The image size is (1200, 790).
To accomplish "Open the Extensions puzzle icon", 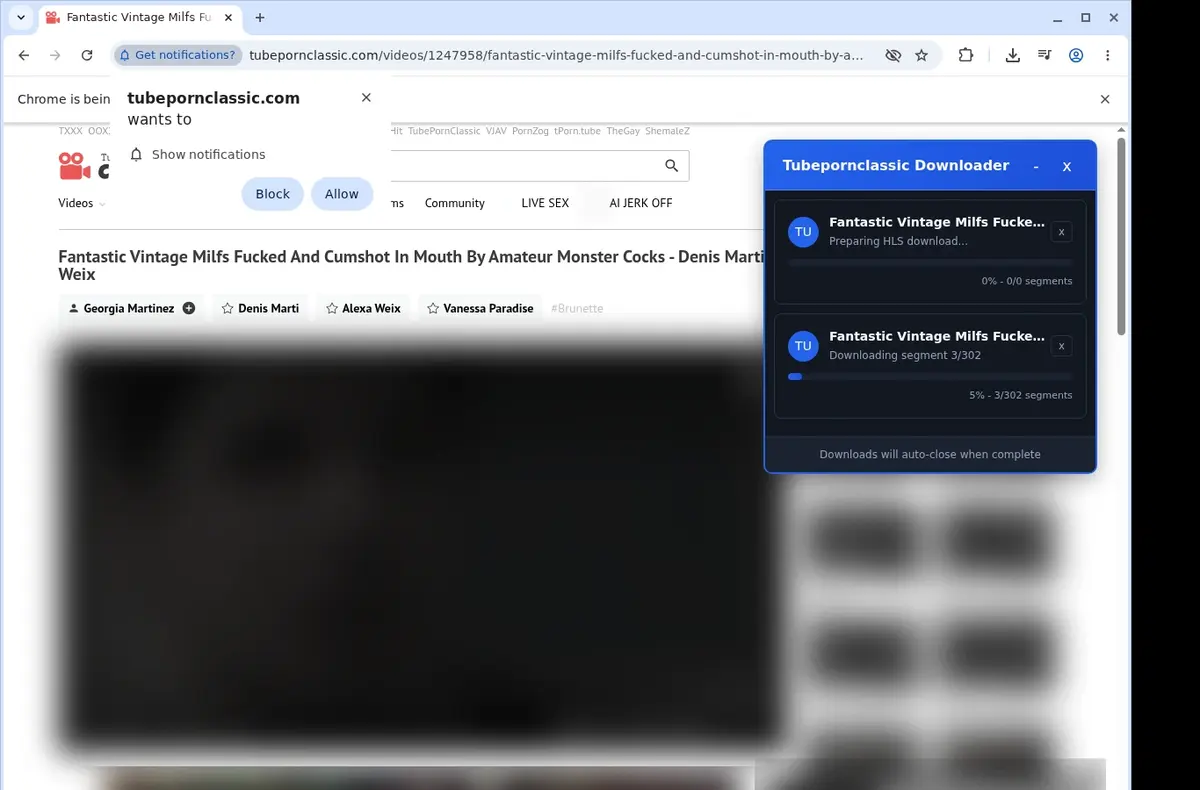I will pyautogui.click(x=965, y=56).
